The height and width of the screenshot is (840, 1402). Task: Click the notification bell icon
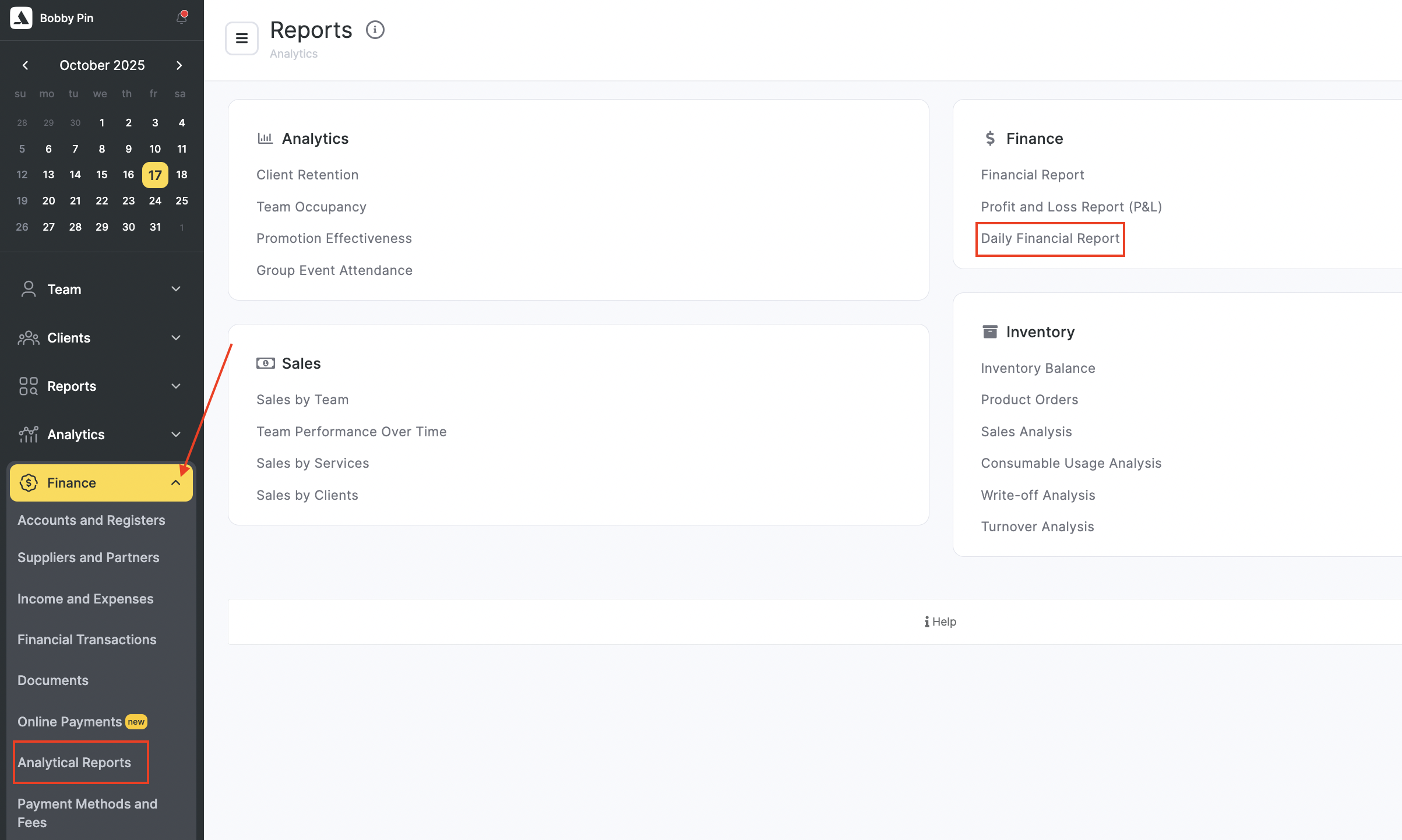[x=181, y=18]
